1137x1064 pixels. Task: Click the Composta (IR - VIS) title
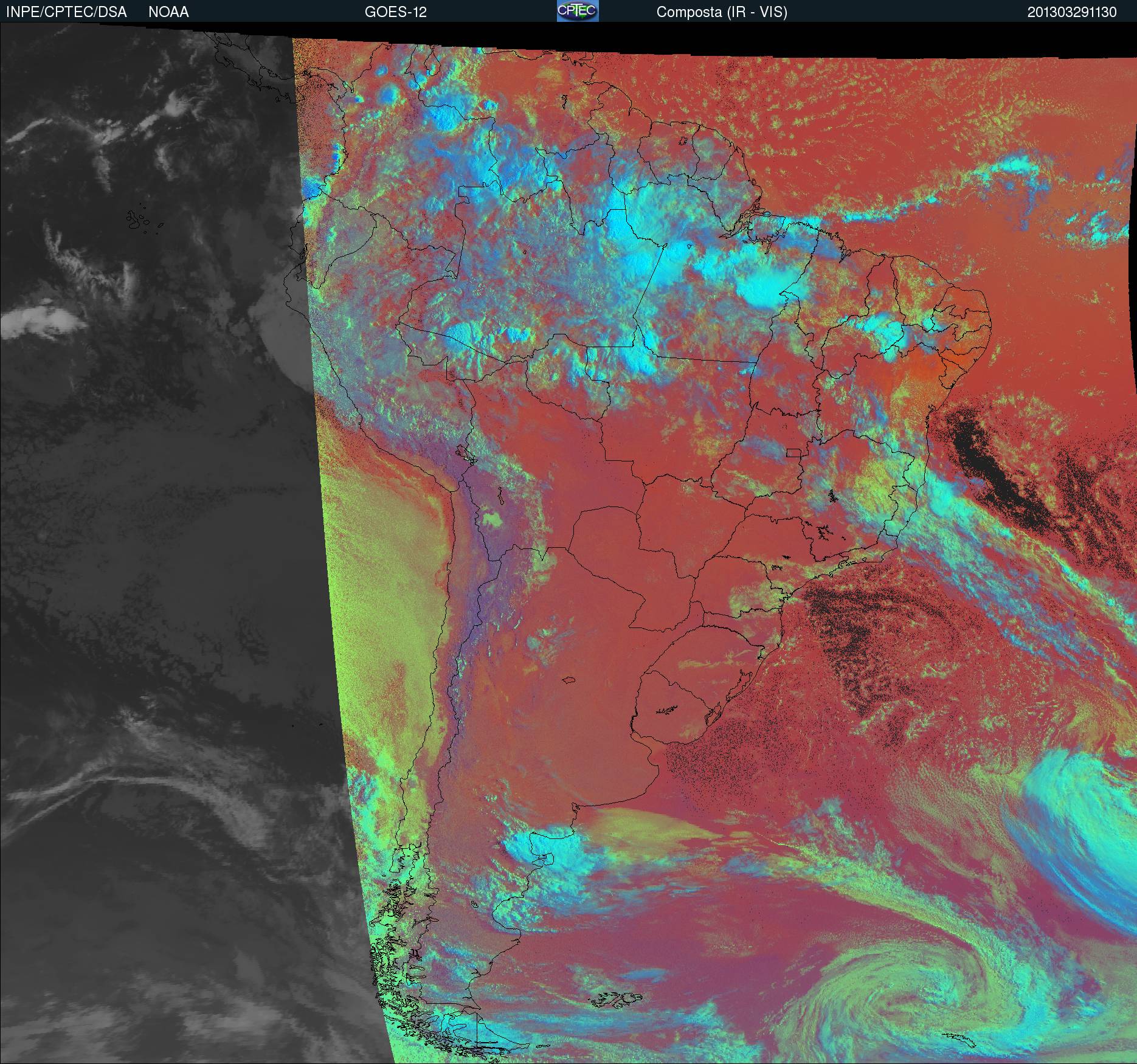click(722, 12)
